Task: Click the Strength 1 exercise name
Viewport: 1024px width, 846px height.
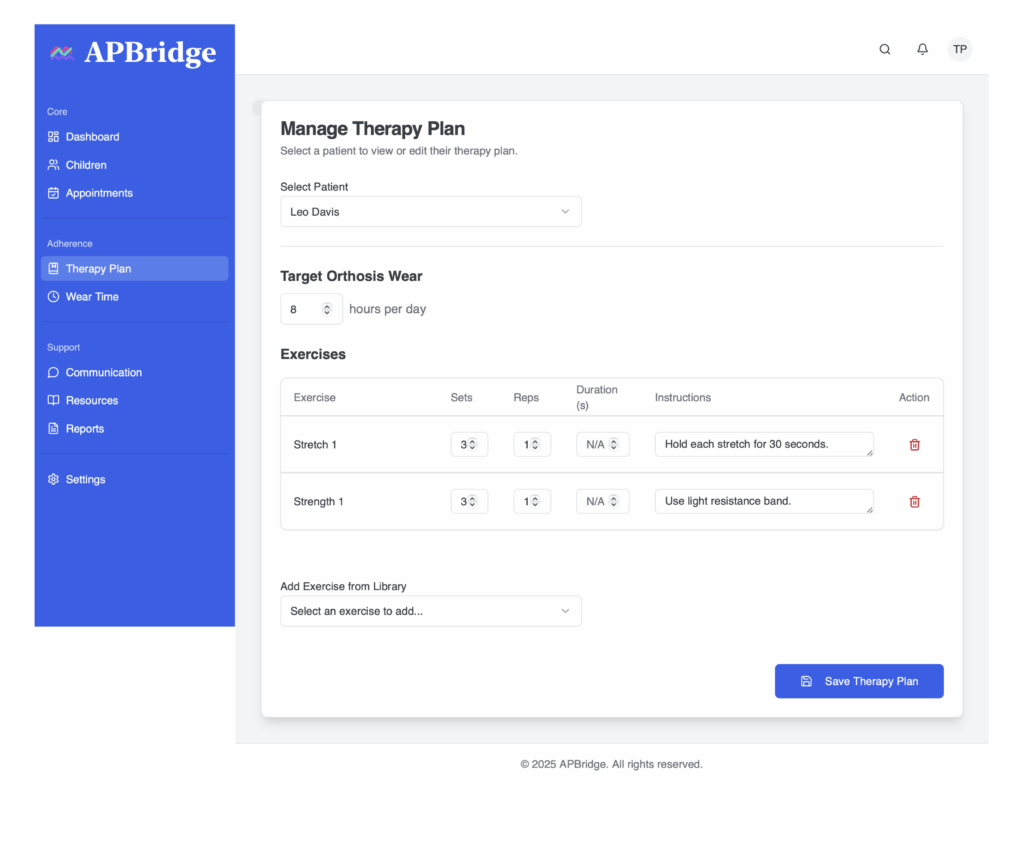Action: tap(318, 501)
